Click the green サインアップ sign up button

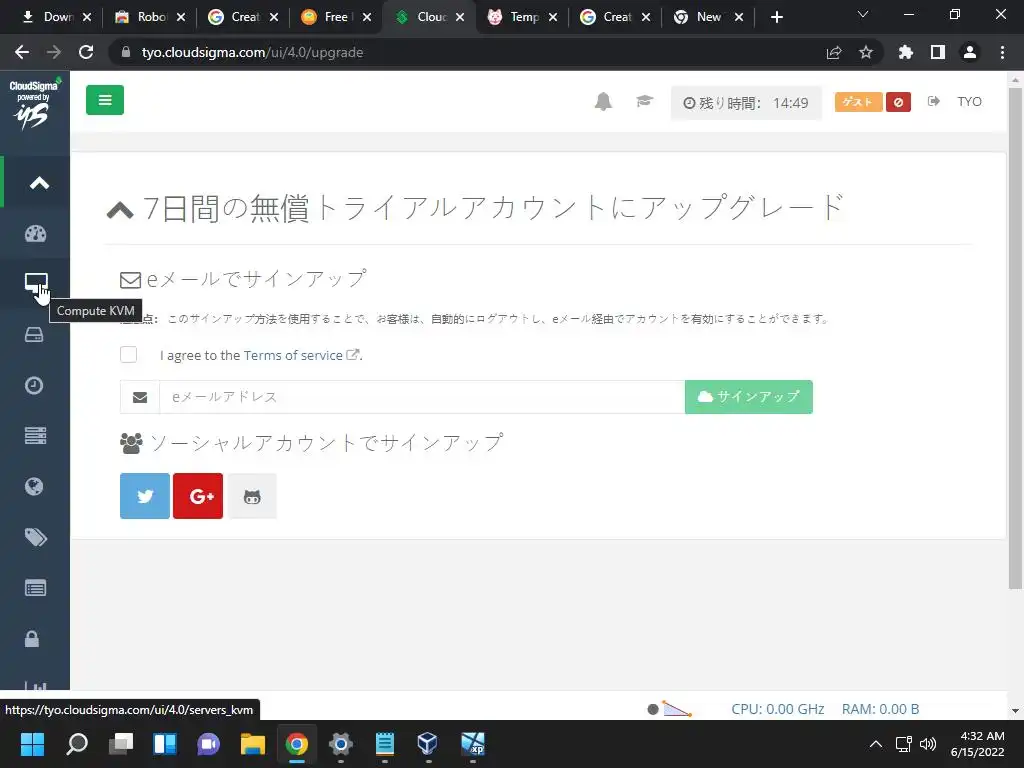(x=748, y=397)
